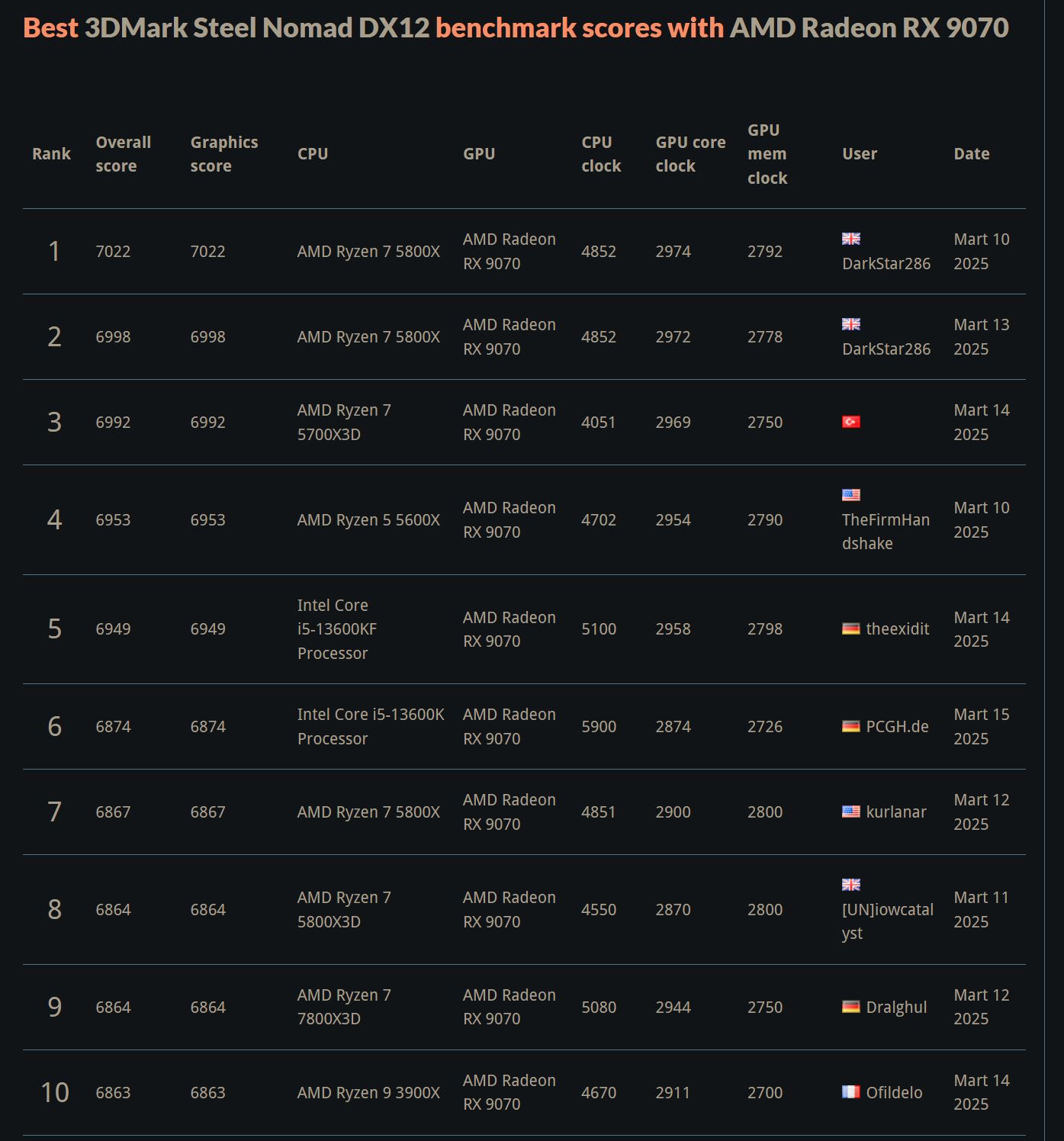The image size is (1064, 1141).
Task: Open the TheFirmHandshake user profile
Action: point(886,532)
